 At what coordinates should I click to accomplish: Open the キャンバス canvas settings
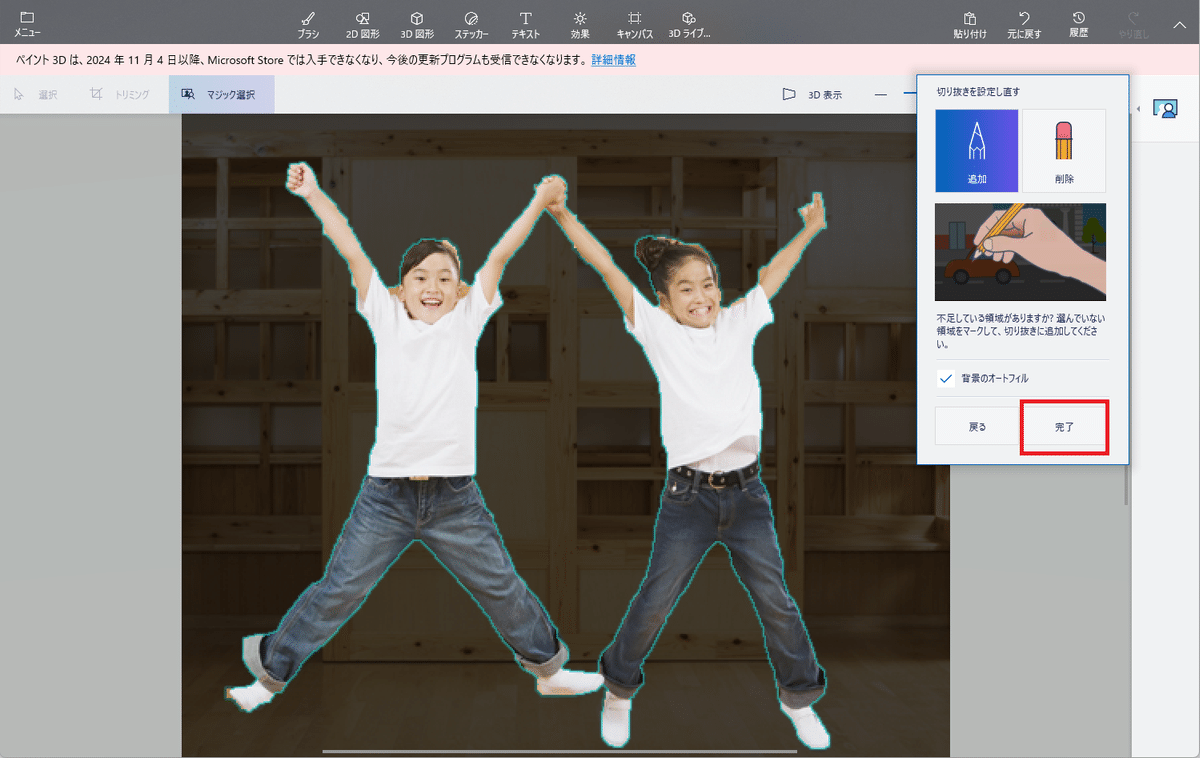coord(634,24)
